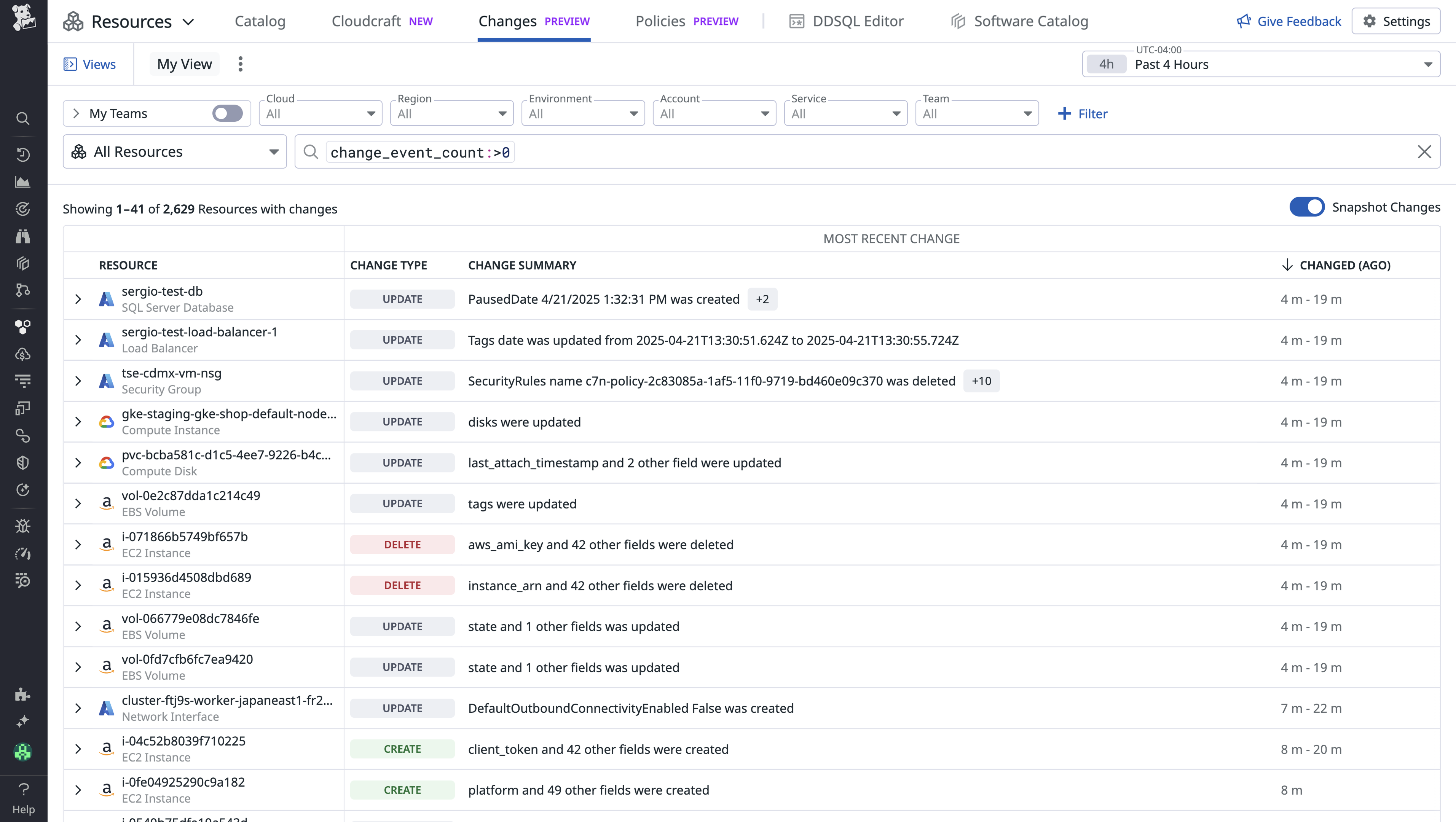Select the security shield icon in sidebar
The height and width of the screenshot is (822, 1456).
(22, 463)
